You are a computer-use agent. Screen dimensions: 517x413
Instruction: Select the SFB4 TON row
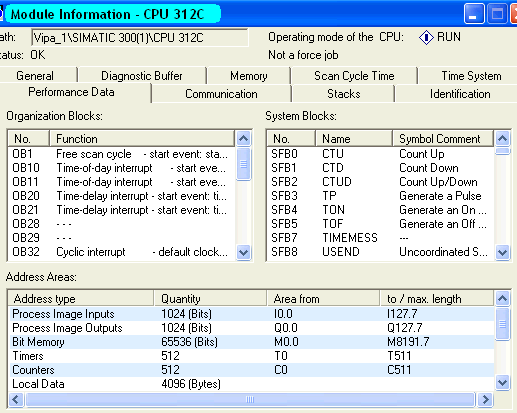(x=380, y=210)
